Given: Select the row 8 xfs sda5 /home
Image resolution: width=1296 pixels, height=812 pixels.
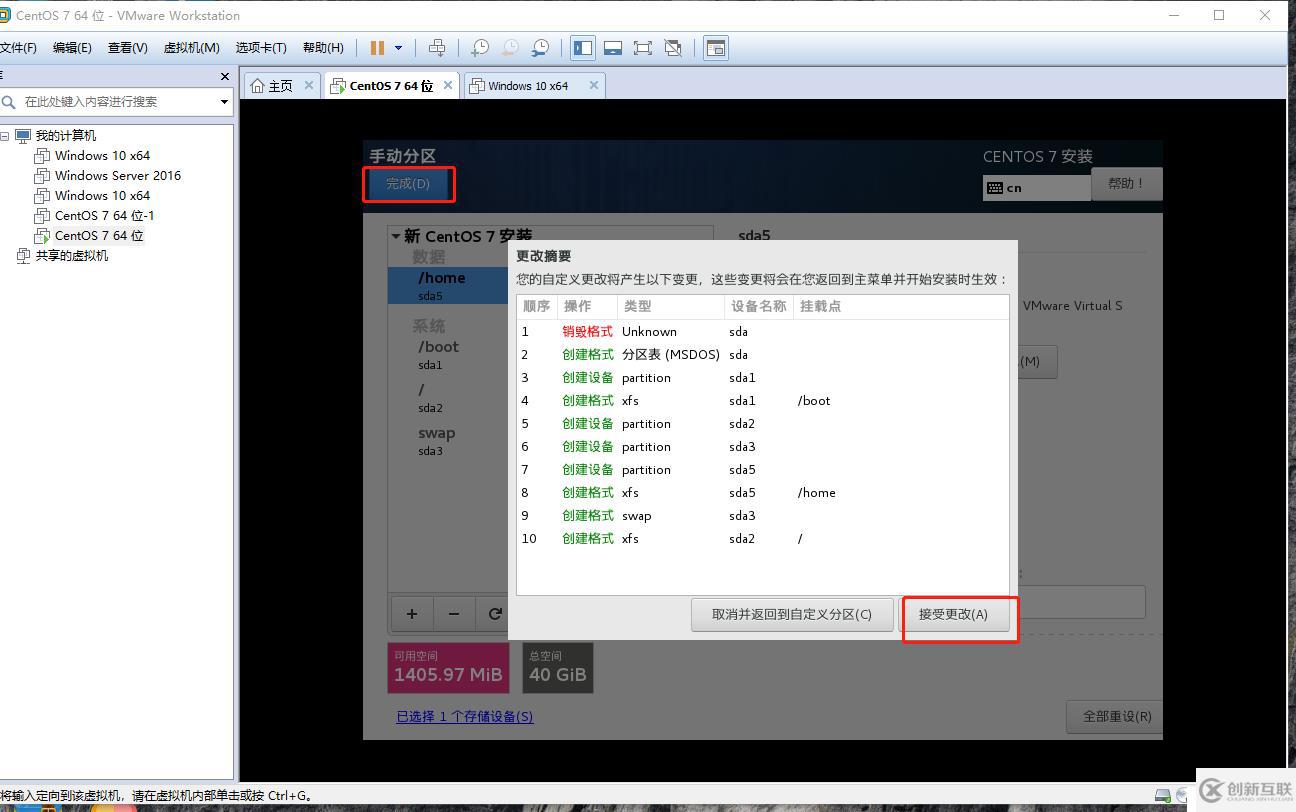Looking at the screenshot, I should point(762,492).
